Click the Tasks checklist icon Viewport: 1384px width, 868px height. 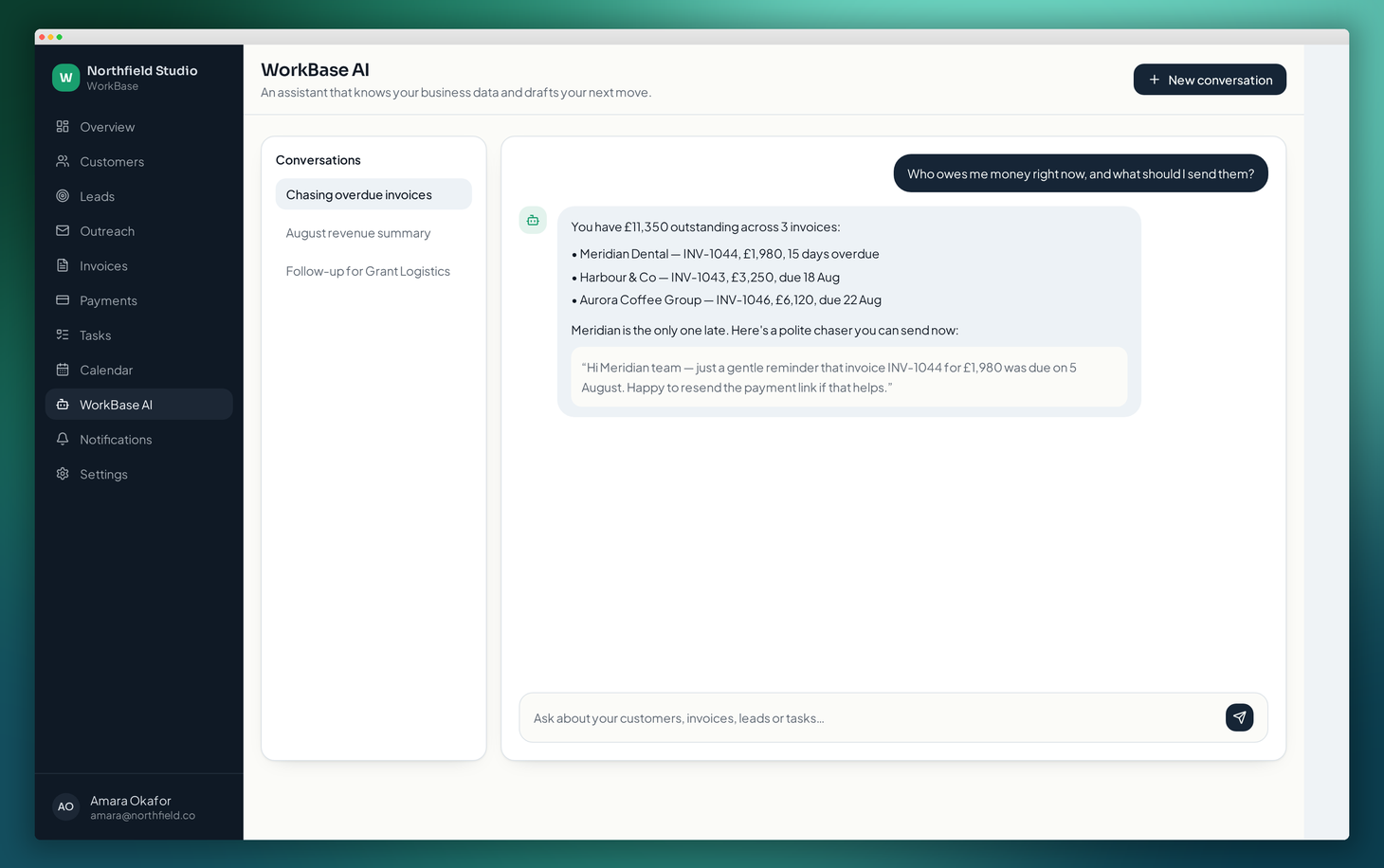pos(63,335)
